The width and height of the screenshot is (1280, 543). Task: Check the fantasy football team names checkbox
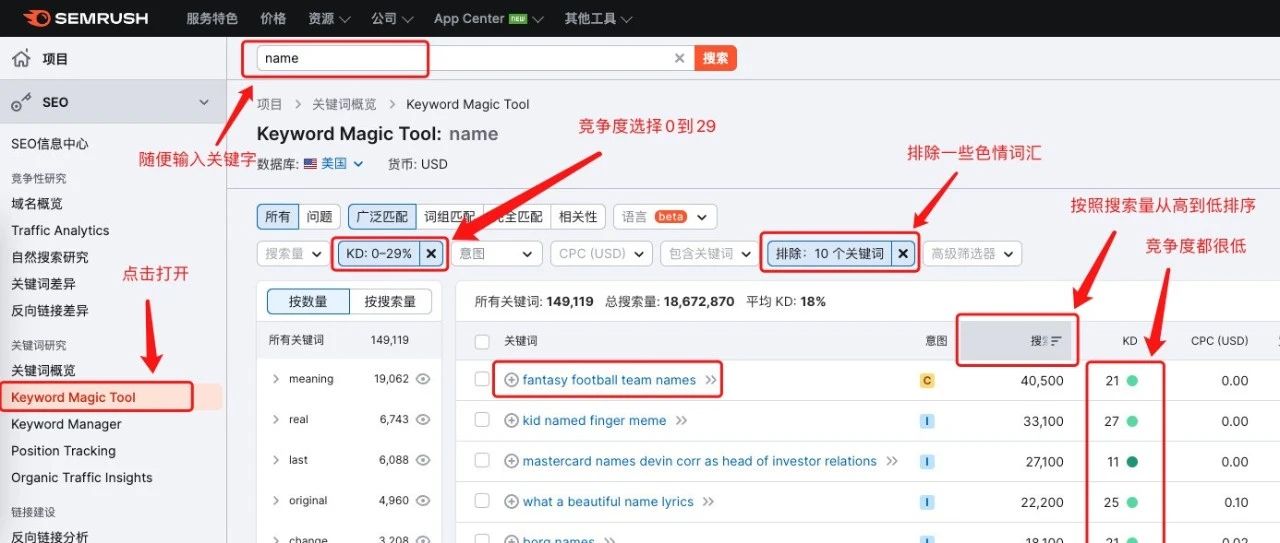coord(482,380)
